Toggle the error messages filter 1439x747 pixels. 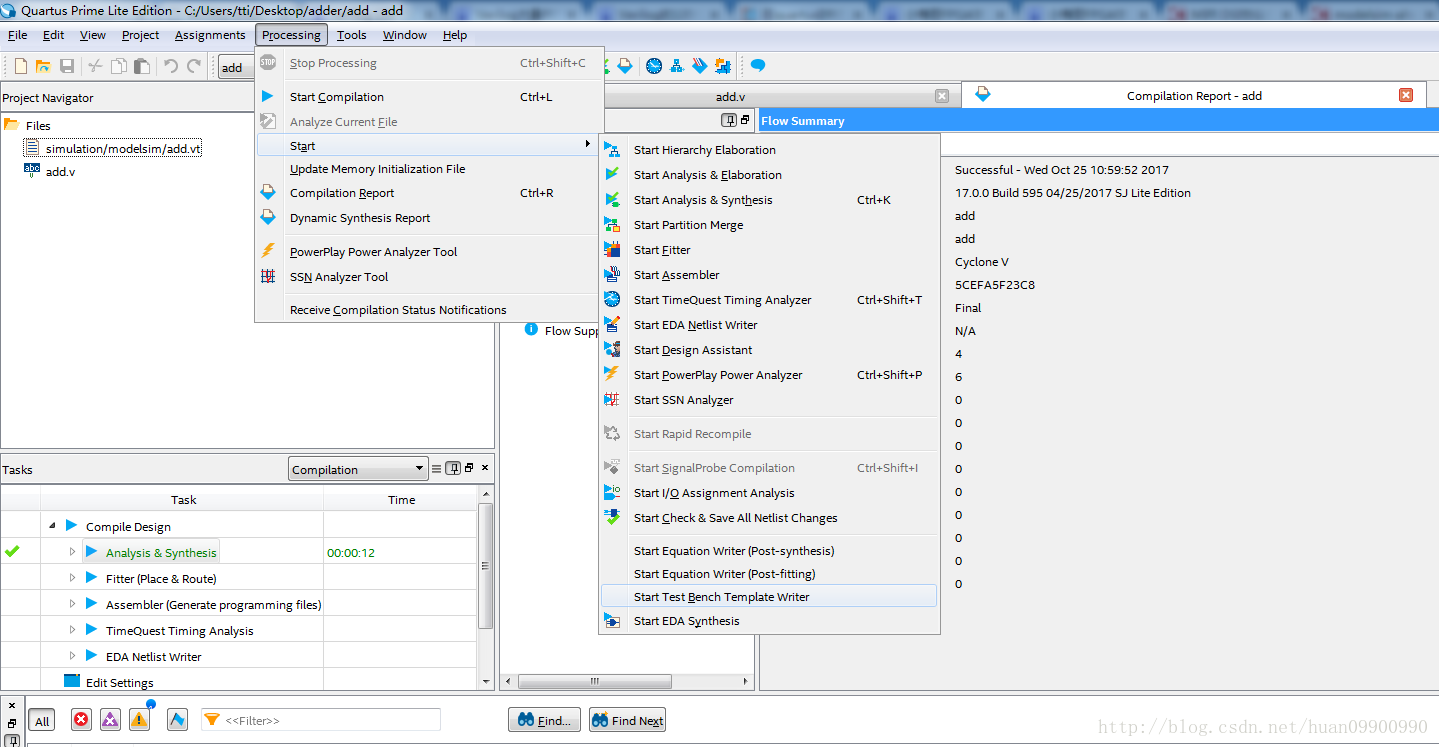(81, 720)
